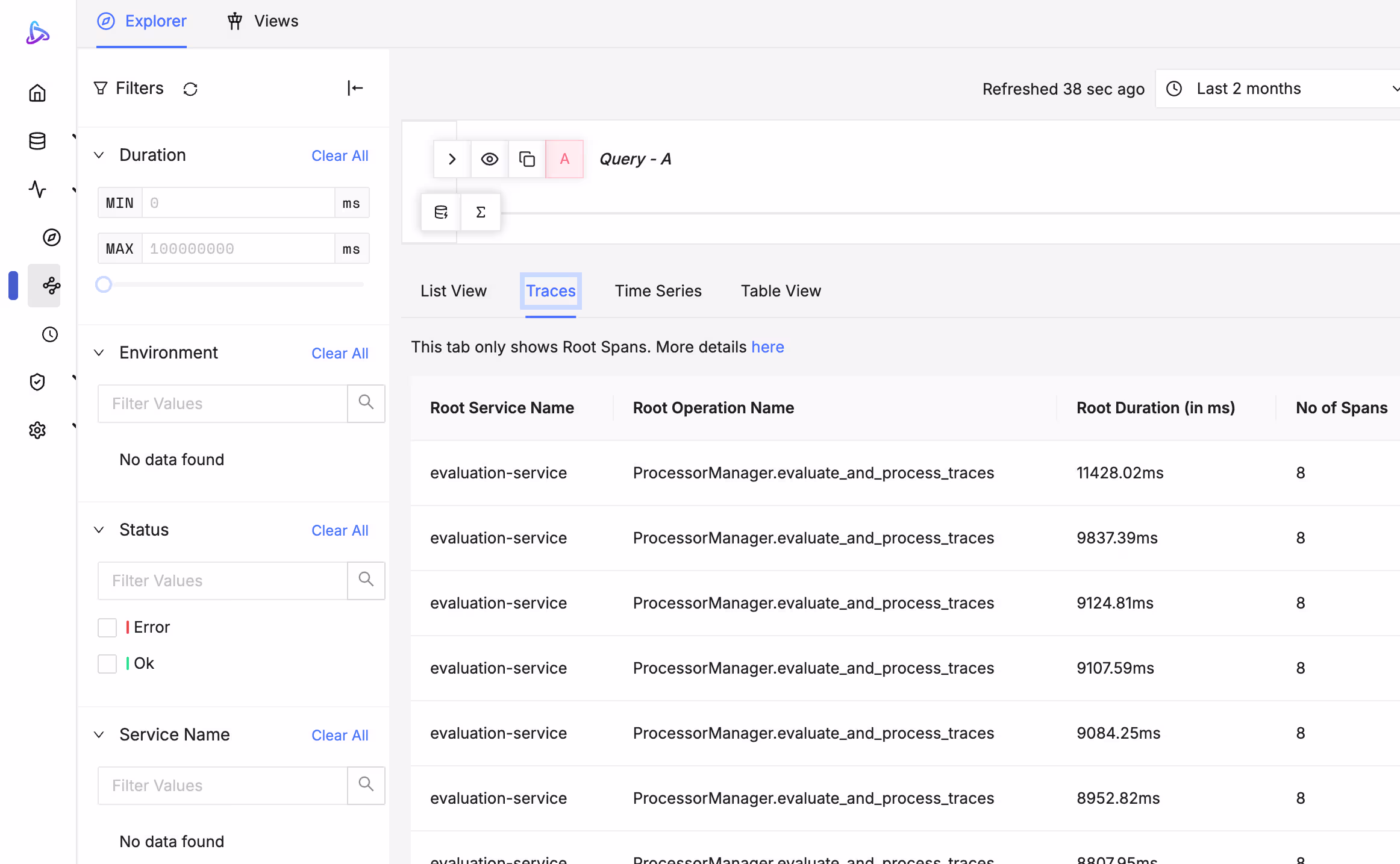
Task: Follow the 'here' more details link
Action: coord(767,347)
